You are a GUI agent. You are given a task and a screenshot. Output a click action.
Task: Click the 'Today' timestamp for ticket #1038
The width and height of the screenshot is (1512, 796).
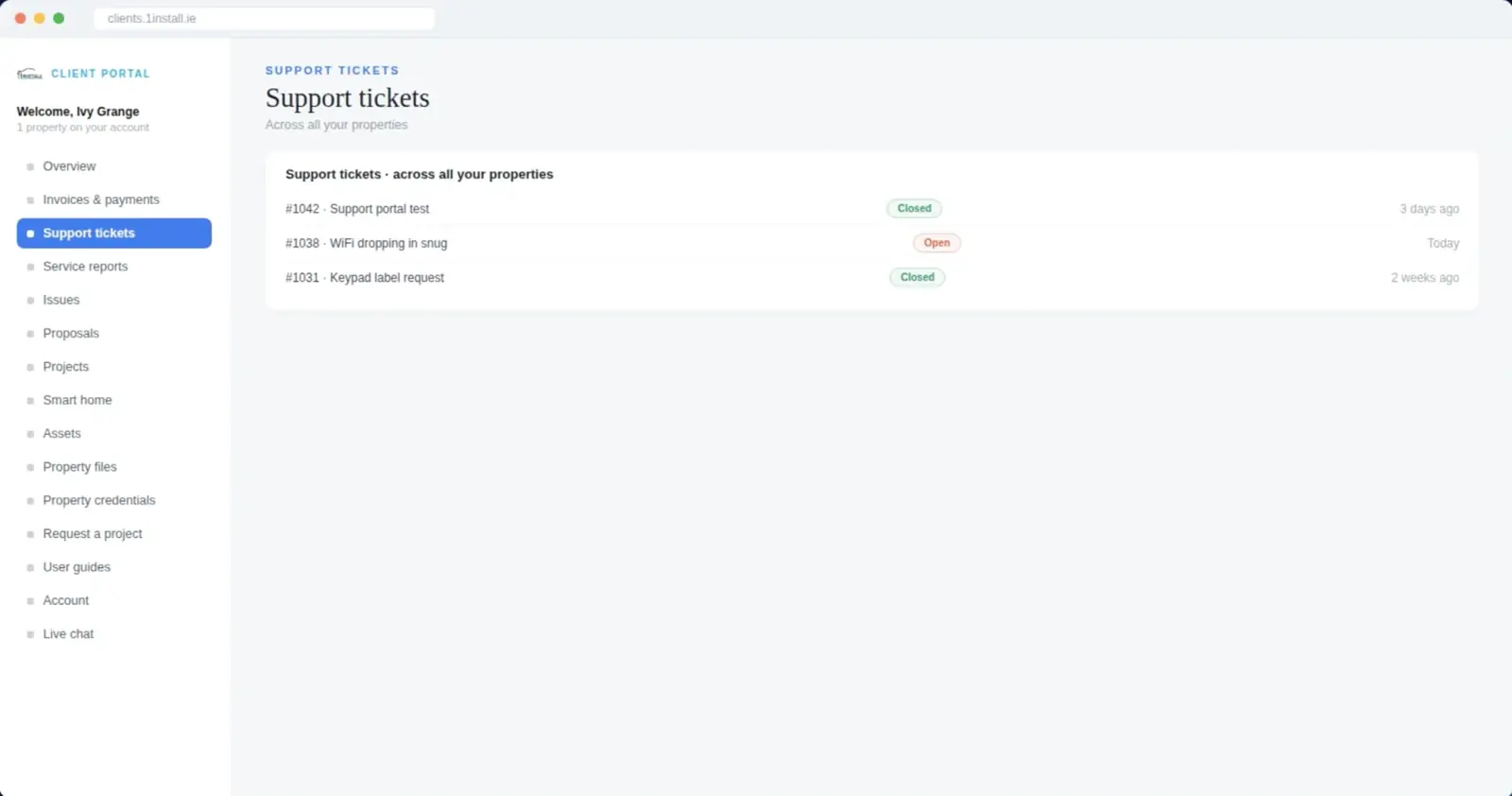tap(1443, 243)
